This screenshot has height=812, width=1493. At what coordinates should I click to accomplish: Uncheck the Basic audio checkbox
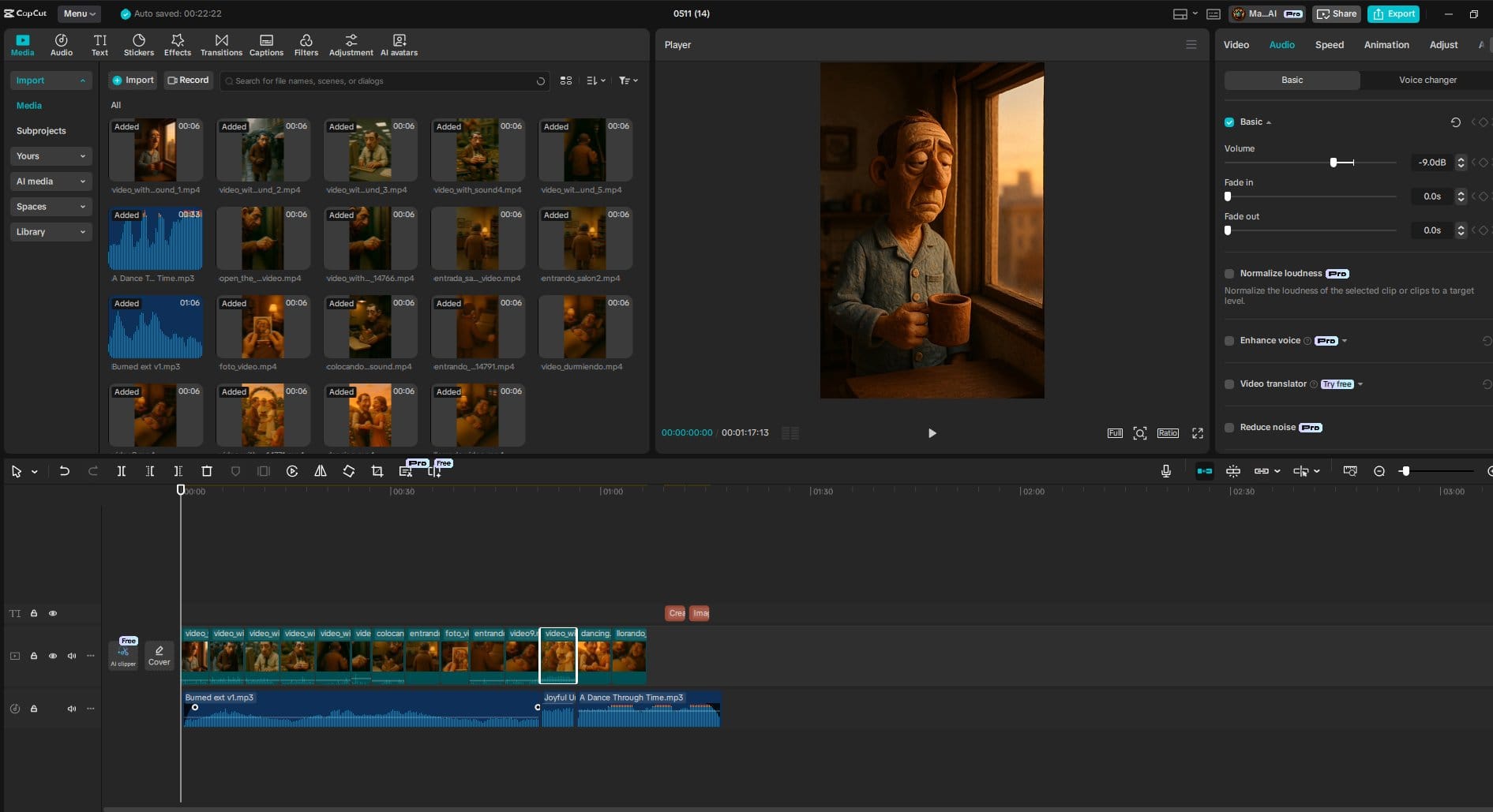[1229, 122]
